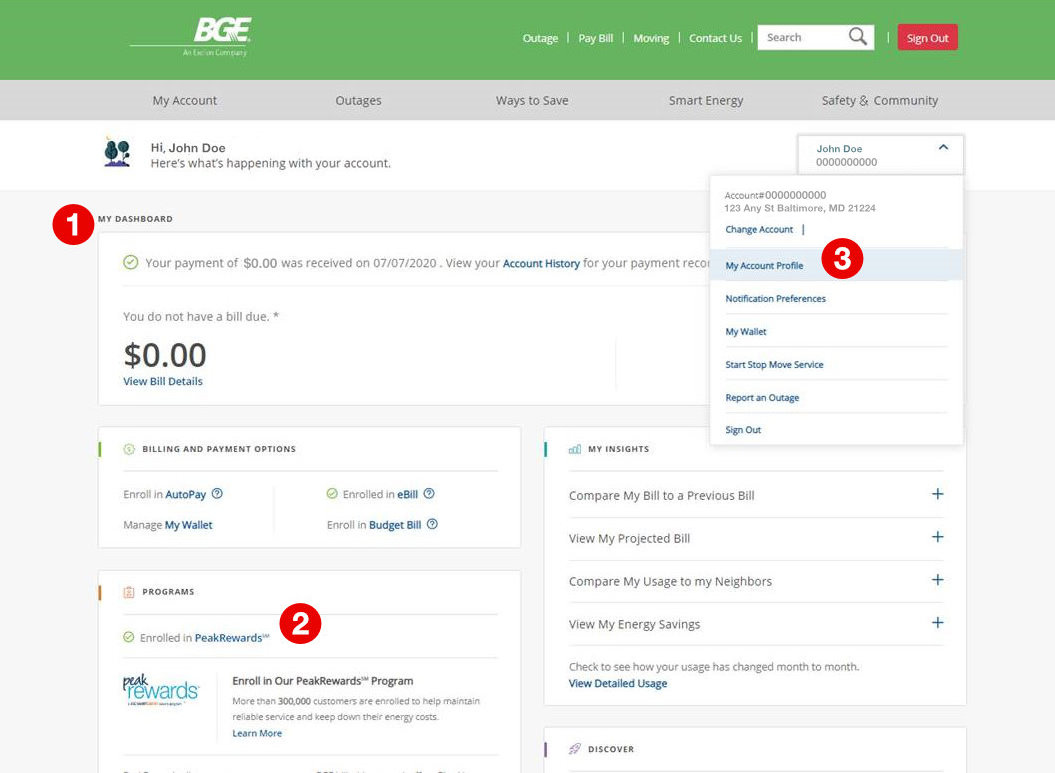Click the Peak Rewards program logo

point(160,688)
